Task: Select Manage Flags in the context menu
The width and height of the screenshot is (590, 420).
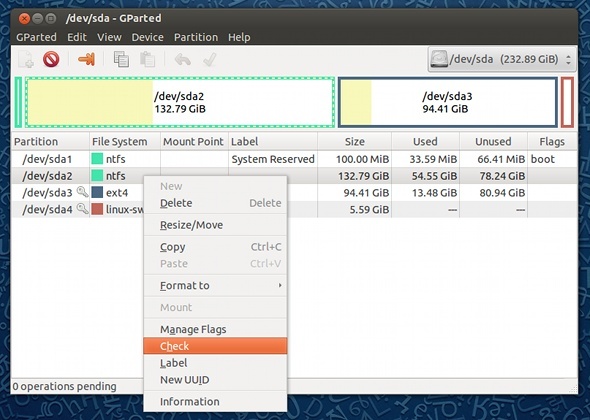Action: click(215, 329)
